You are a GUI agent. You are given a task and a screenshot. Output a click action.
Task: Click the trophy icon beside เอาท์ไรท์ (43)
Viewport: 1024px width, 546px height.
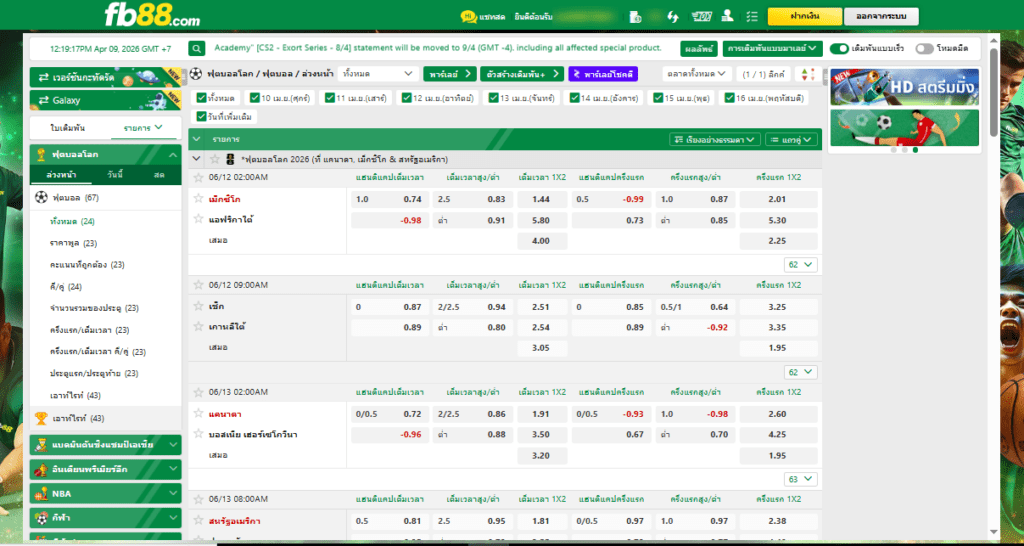(41, 418)
